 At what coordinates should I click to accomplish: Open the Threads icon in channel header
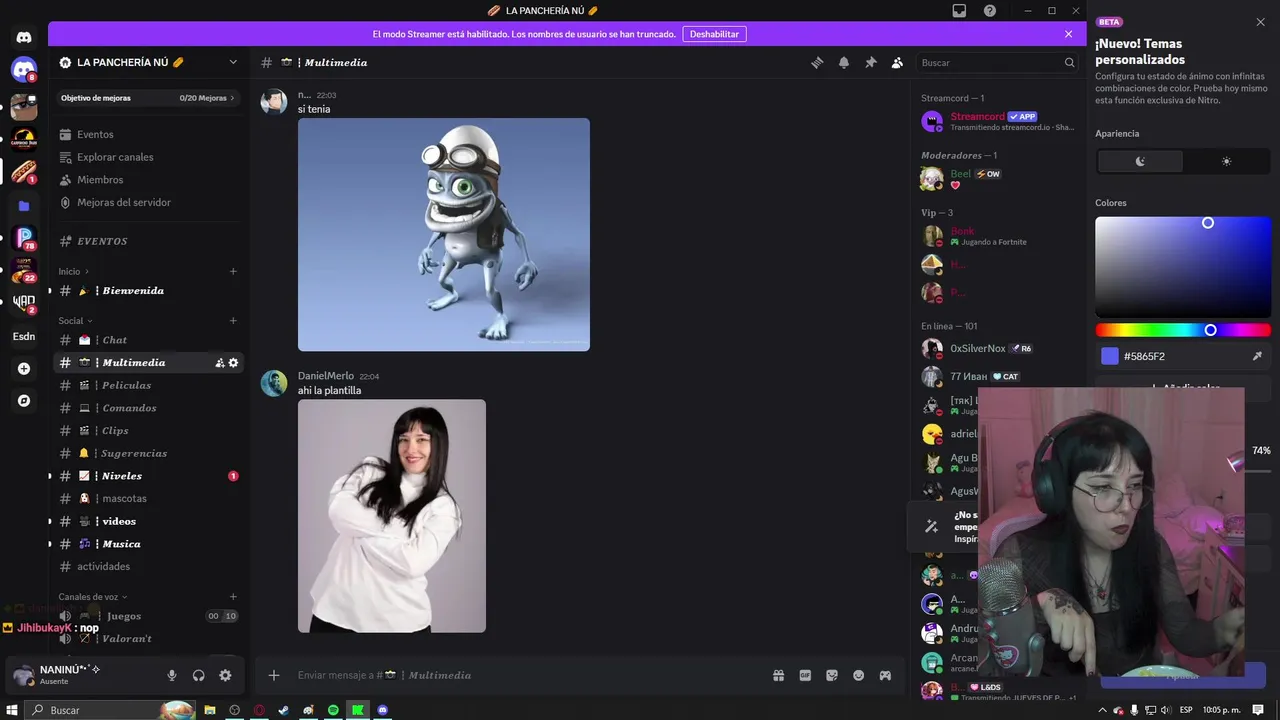pos(817,62)
